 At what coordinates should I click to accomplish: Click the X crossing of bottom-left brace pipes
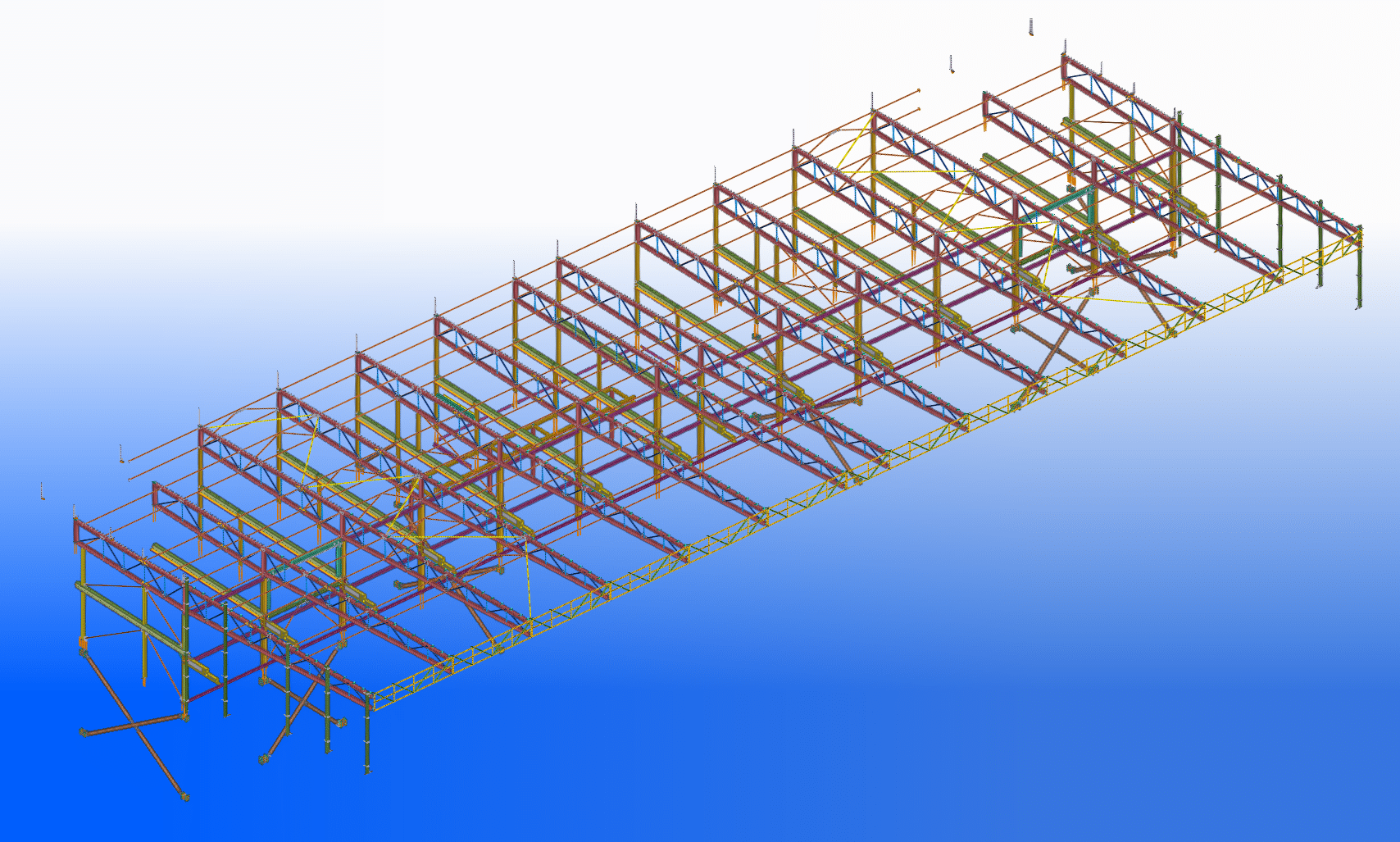[x=135, y=725]
